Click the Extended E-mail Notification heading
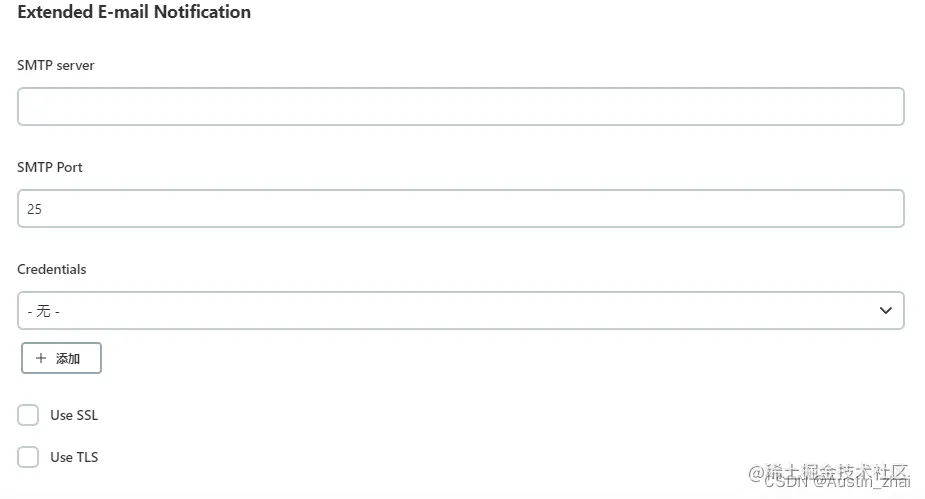Screen dimensions: 925x499 (134, 12)
